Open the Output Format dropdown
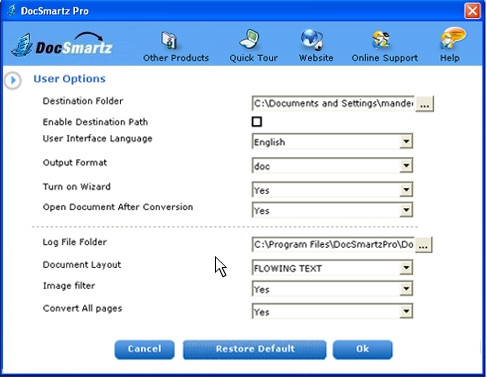Viewport: 487px width, 378px height. pos(406,165)
